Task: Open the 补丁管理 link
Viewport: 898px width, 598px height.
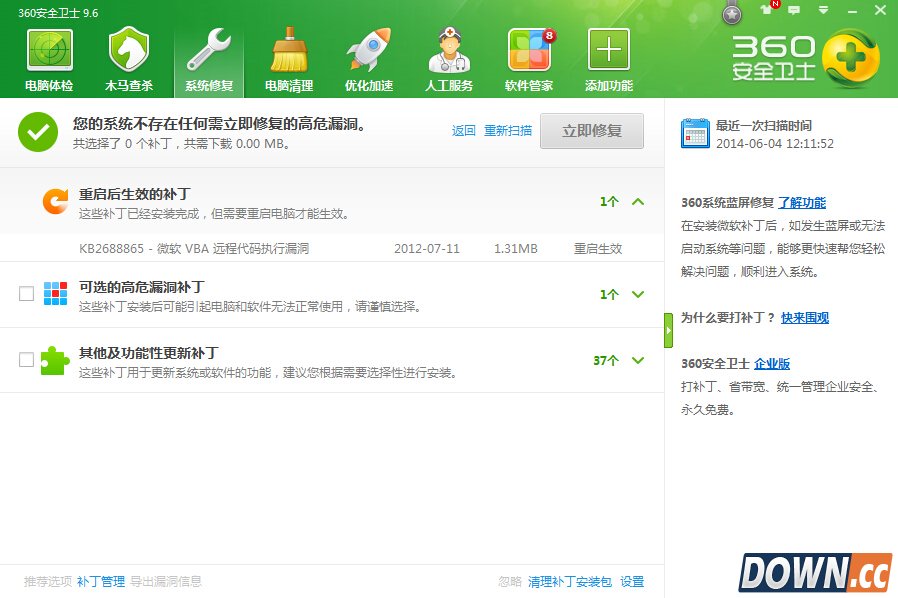Action: point(101,581)
